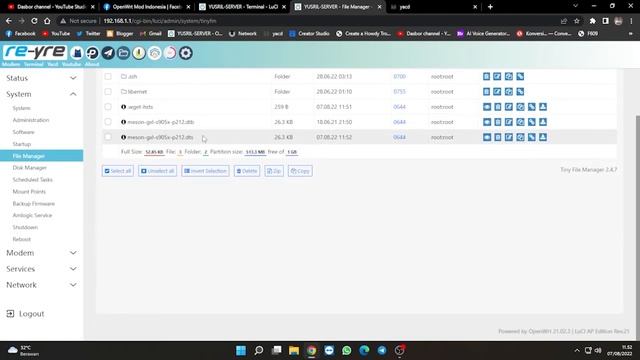Viewport: 640px width, 360px height.
Task: Delete meson-gxl-s905x-p212.dts via trash icon
Action: click(x=498, y=137)
